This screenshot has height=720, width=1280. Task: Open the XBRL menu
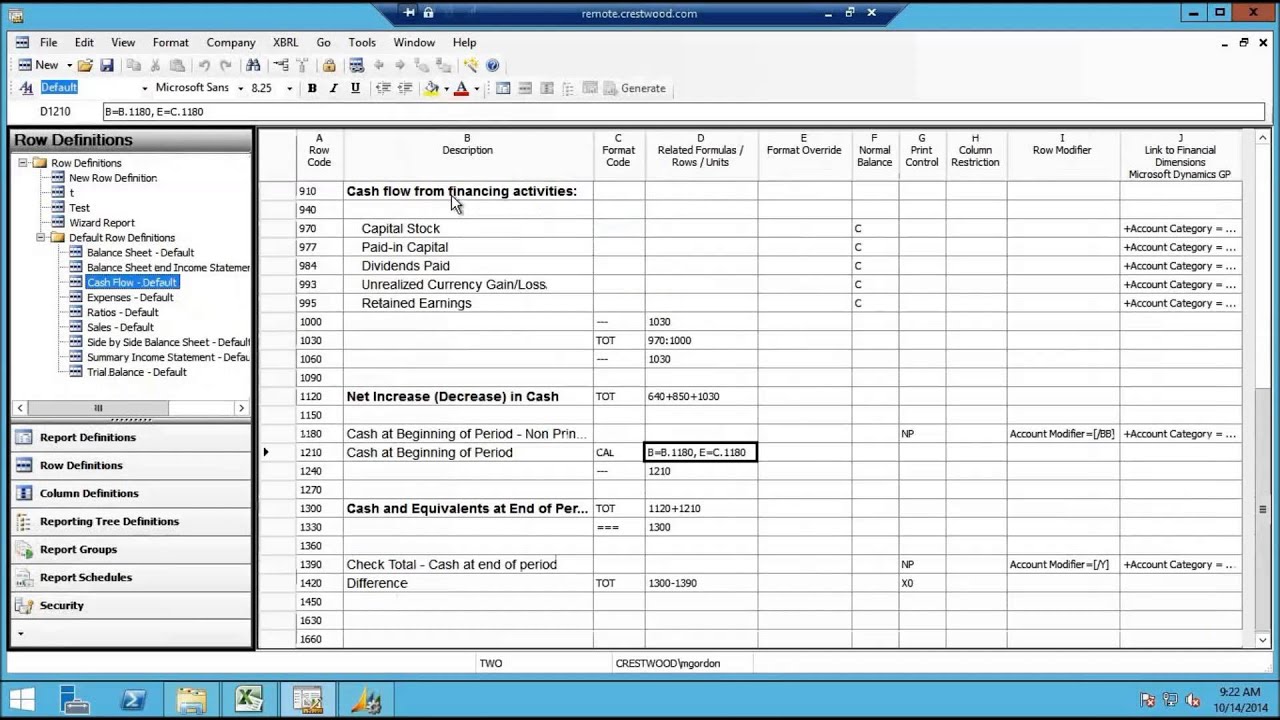coord(286,43)
